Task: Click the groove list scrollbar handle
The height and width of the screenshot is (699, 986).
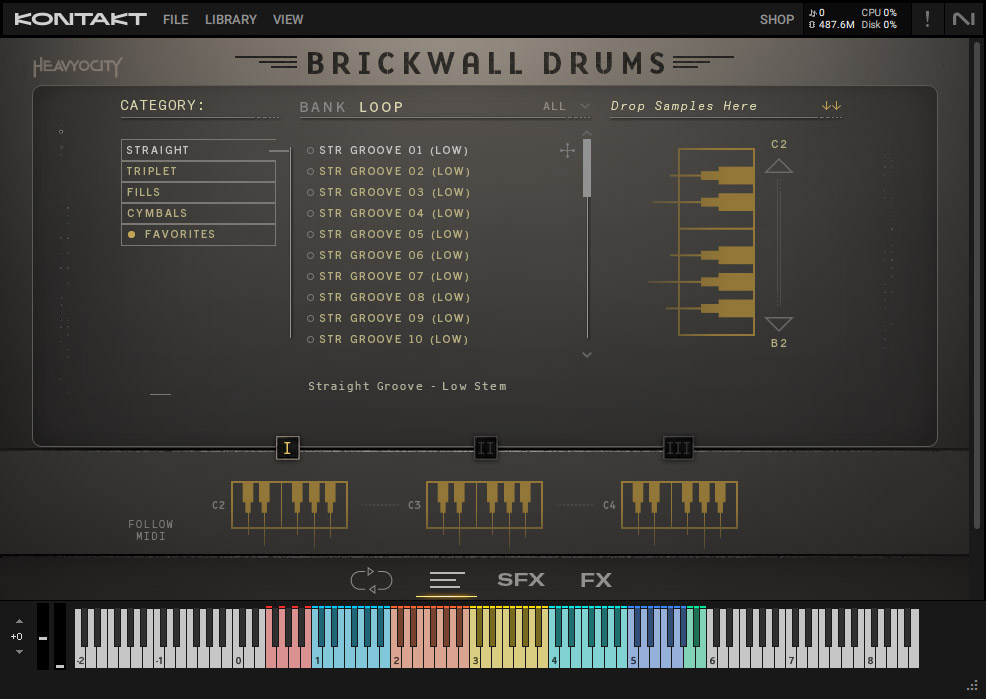Action: point(587,168)
